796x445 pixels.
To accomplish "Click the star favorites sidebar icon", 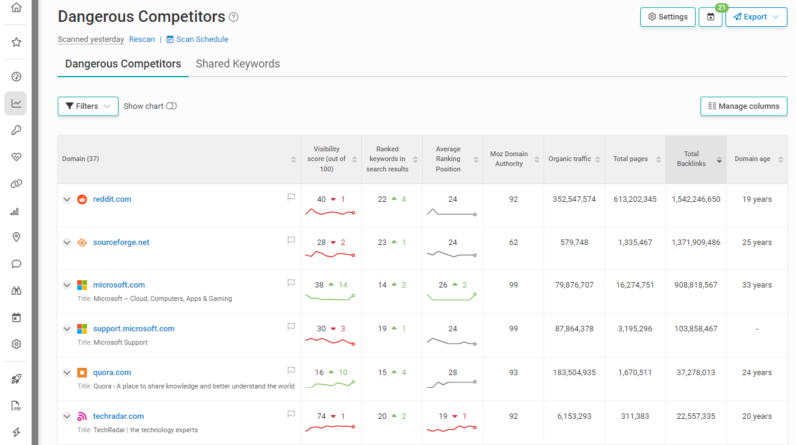I will pyautogui.click(x=16, y=42).
